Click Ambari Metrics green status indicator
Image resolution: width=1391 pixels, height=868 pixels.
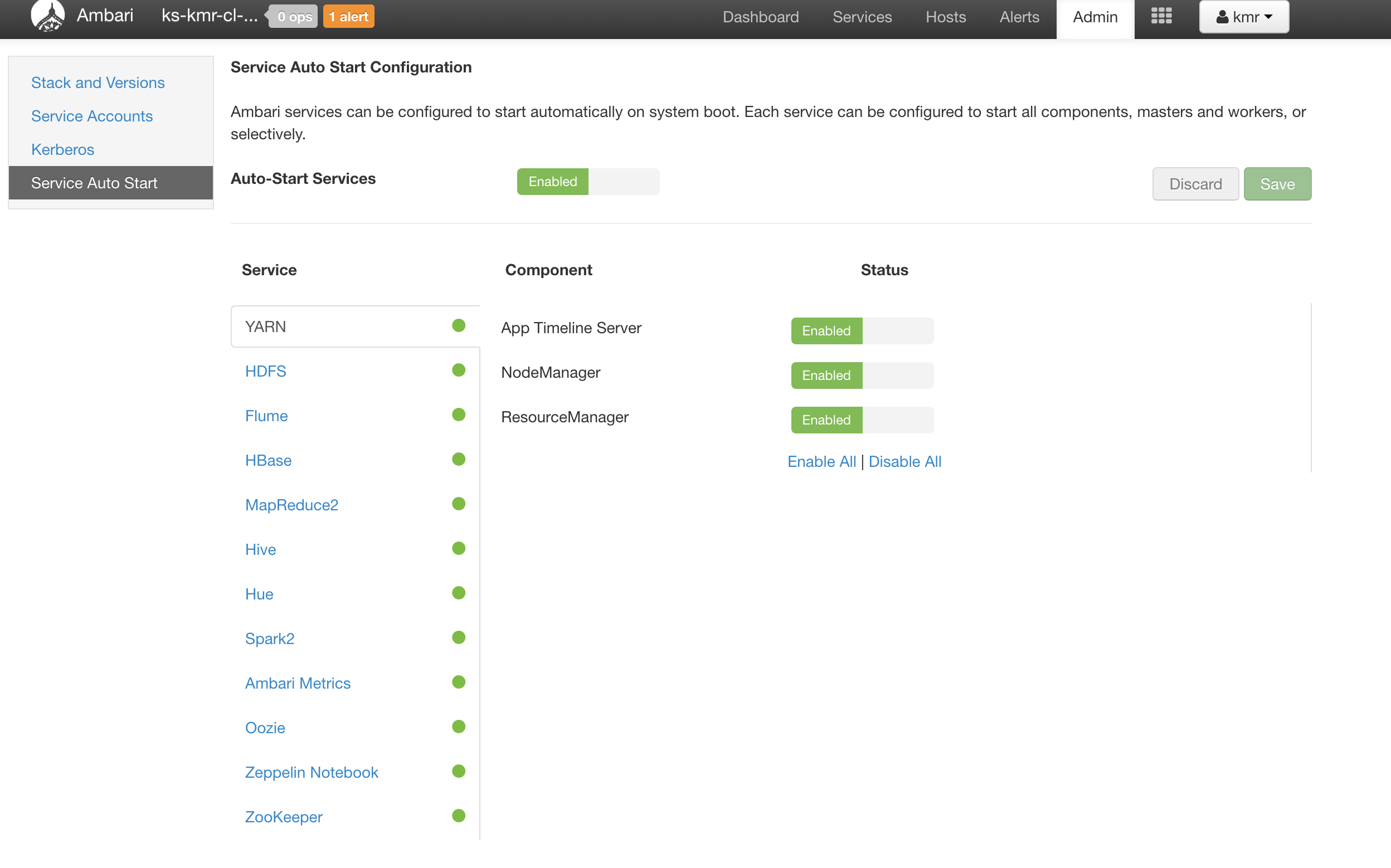pos(458,682)
